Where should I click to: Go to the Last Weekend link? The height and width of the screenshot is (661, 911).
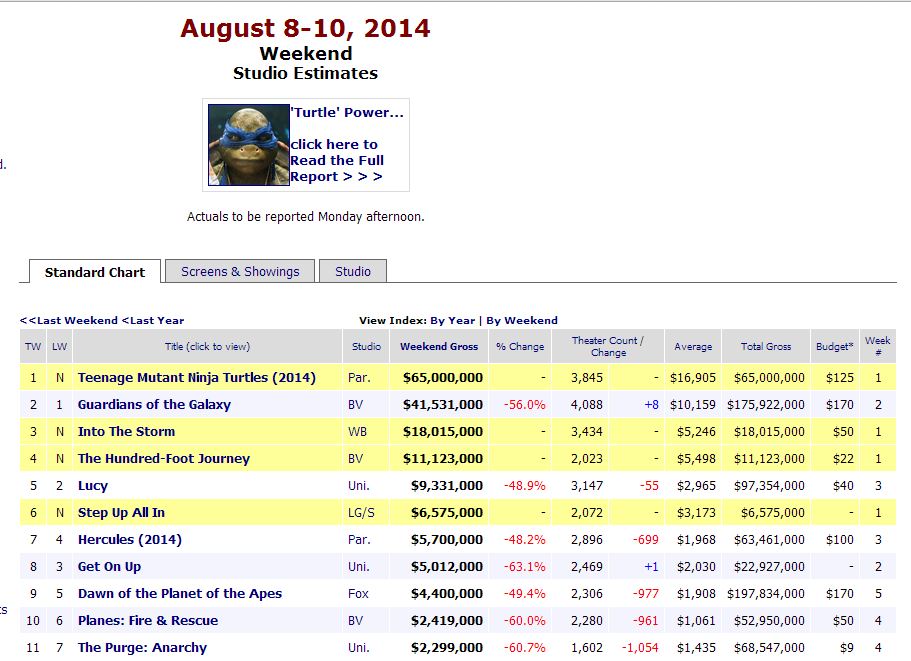[69, 320]
